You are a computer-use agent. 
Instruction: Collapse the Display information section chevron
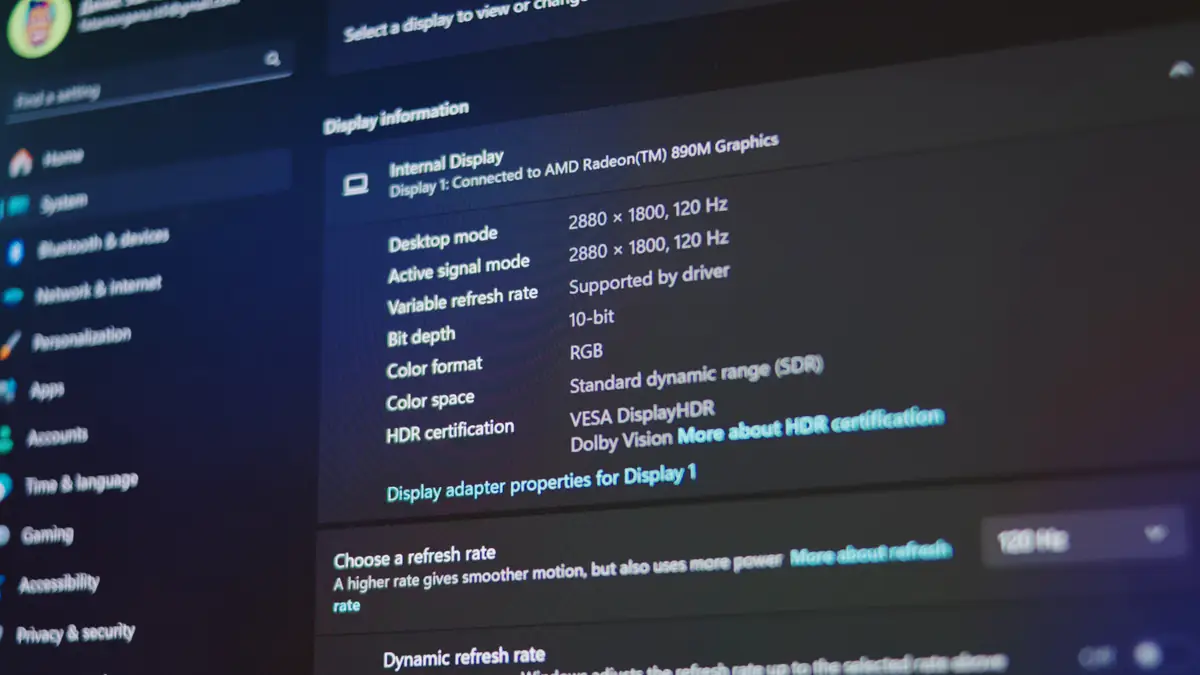1180,69
